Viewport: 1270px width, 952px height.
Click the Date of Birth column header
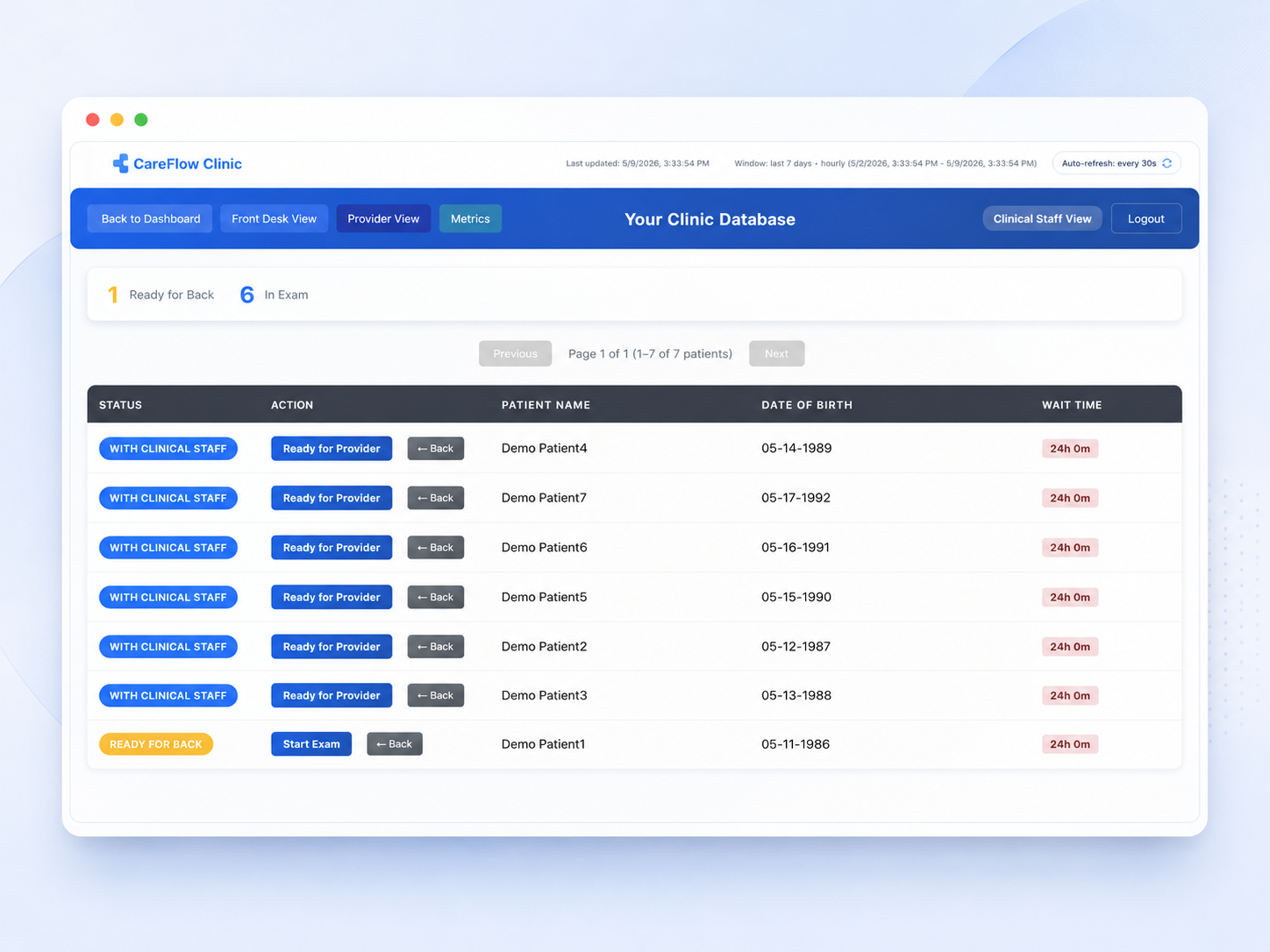click(x=807, y=405)
